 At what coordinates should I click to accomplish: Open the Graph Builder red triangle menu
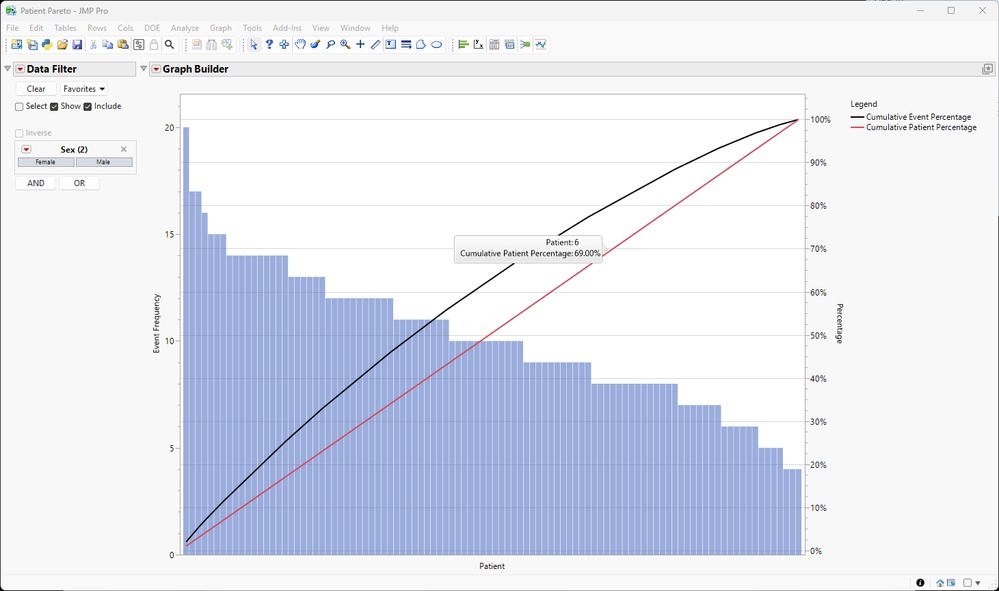tap(157, 69)
